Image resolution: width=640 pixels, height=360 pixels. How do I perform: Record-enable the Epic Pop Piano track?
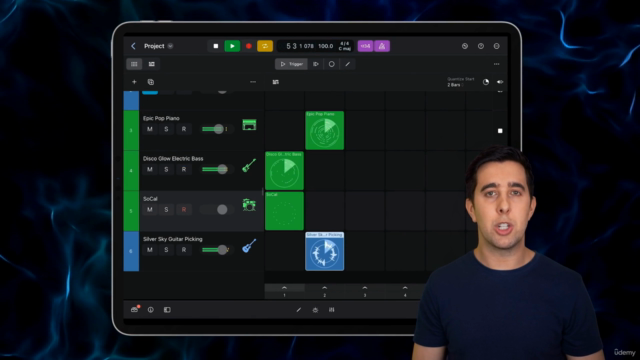[184, 129]
